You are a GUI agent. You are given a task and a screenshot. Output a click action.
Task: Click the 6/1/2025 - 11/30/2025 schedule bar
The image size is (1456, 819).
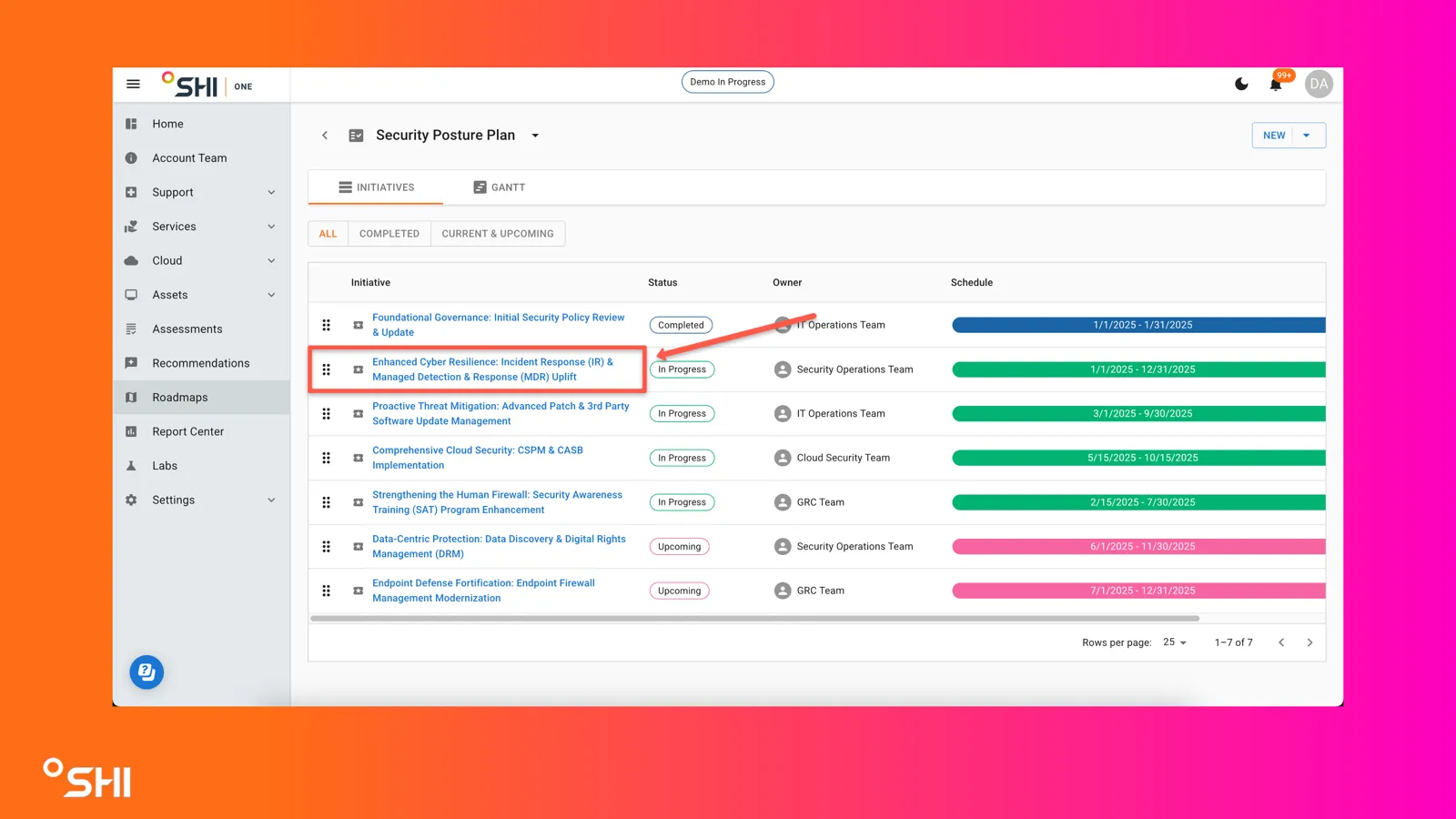click(1138, 546)
